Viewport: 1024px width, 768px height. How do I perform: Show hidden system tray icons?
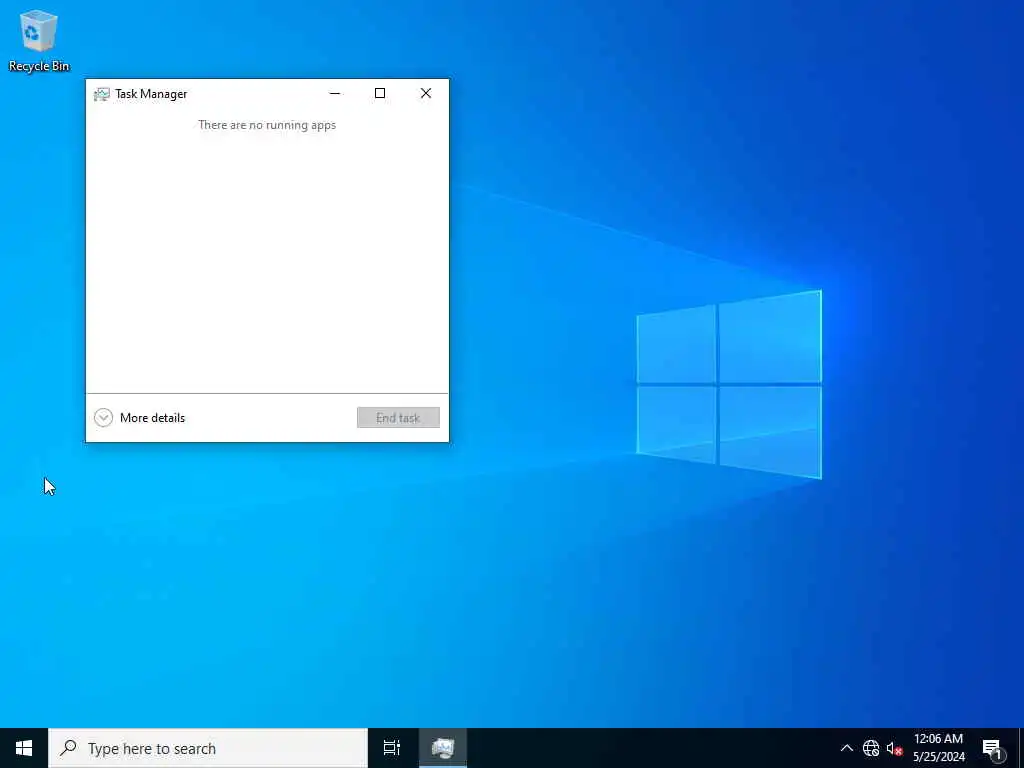click(x=846, y=748)
